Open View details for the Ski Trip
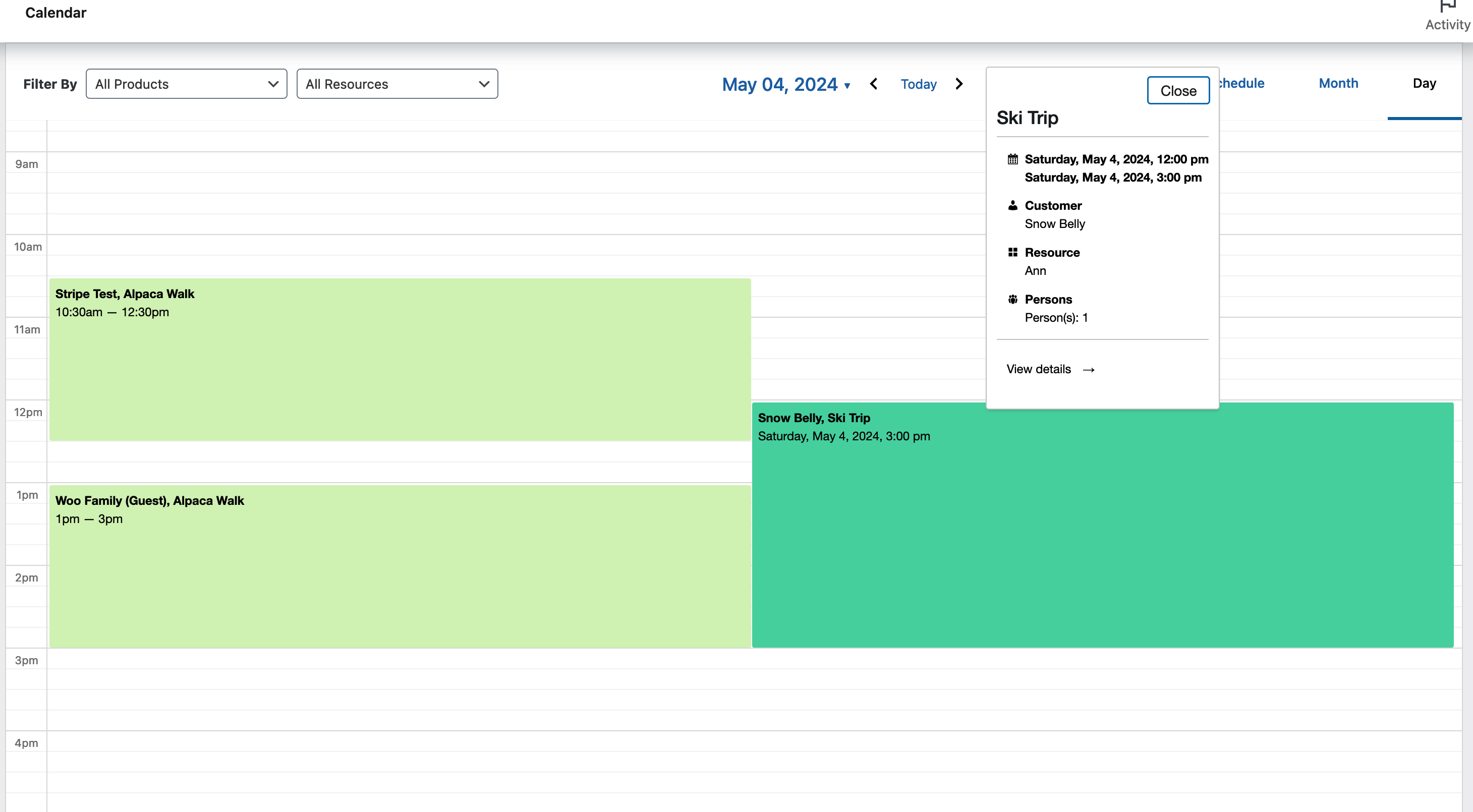The image size is (1473, 812). click(1039, 369)
